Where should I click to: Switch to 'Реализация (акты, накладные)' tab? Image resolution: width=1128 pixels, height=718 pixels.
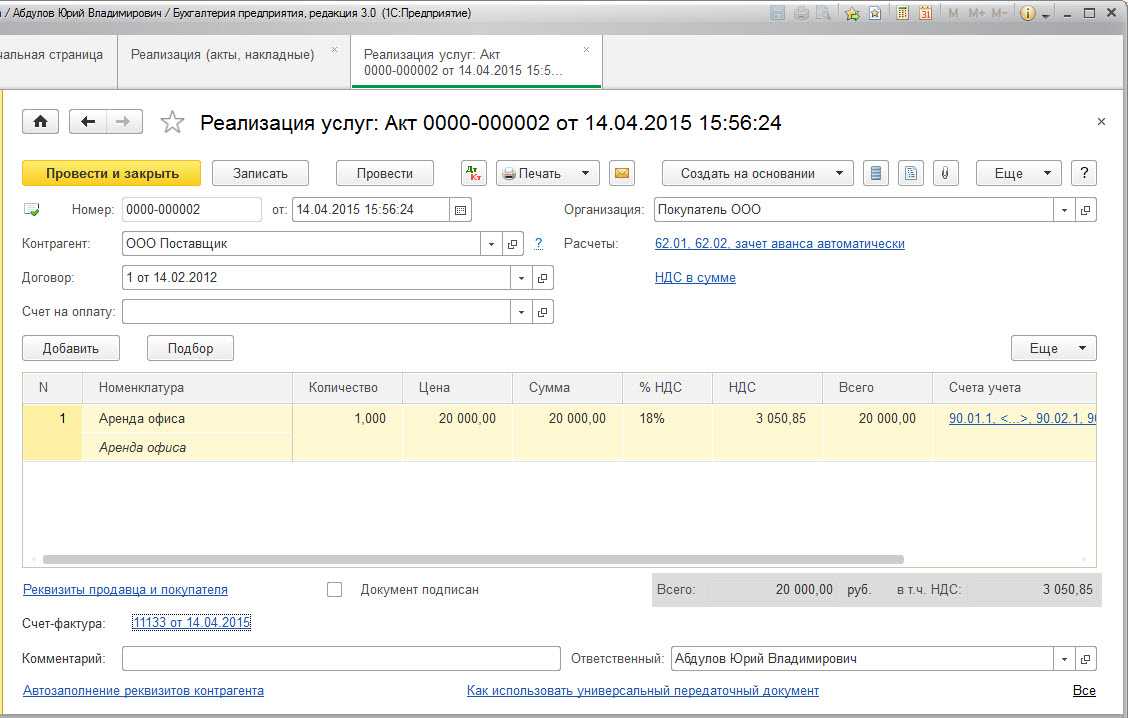pos(222,54)
